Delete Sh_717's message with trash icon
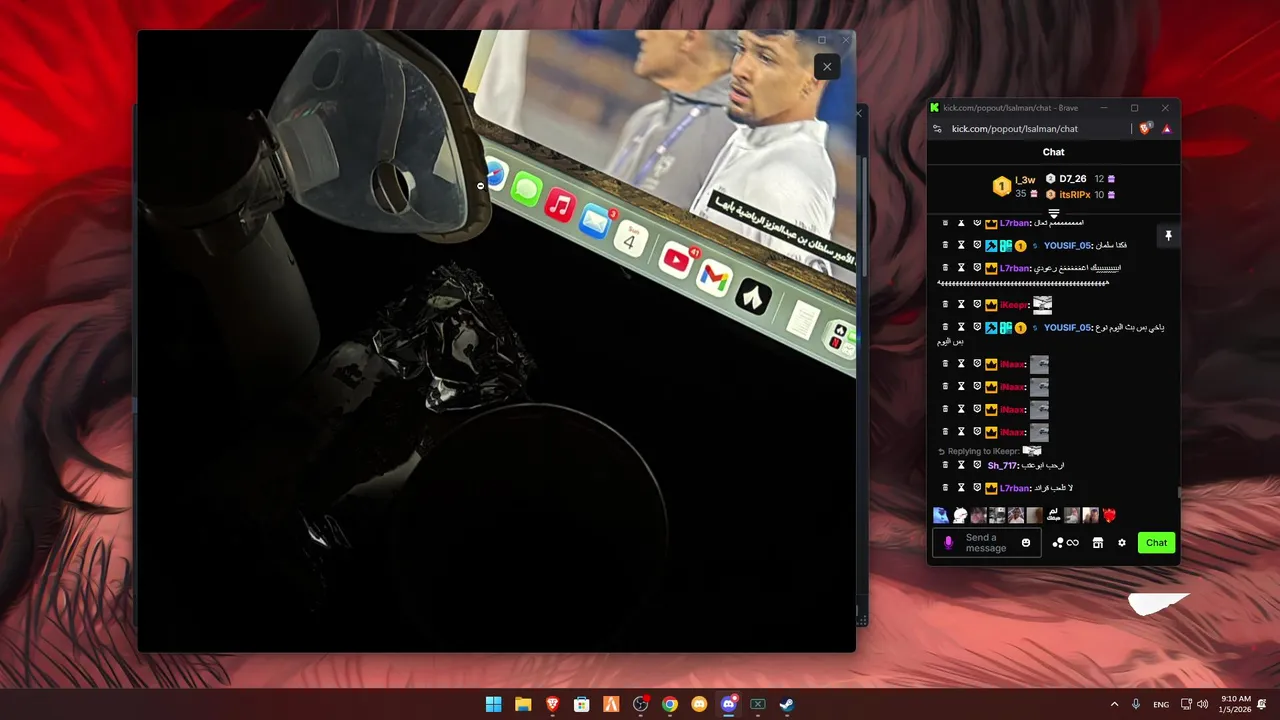 pos(945,465)
